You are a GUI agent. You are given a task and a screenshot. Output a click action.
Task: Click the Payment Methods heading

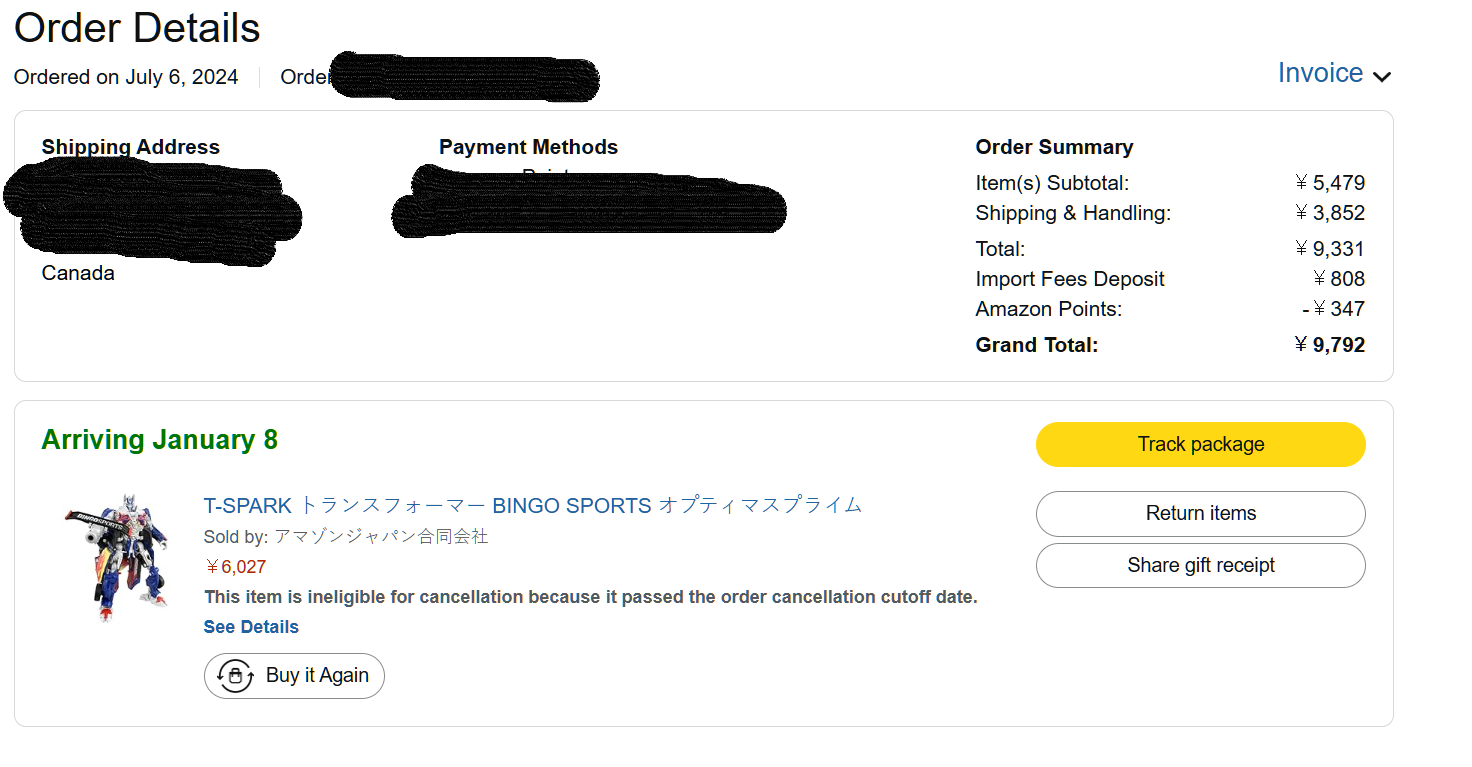pyautogui.click(x=528, y=147)
